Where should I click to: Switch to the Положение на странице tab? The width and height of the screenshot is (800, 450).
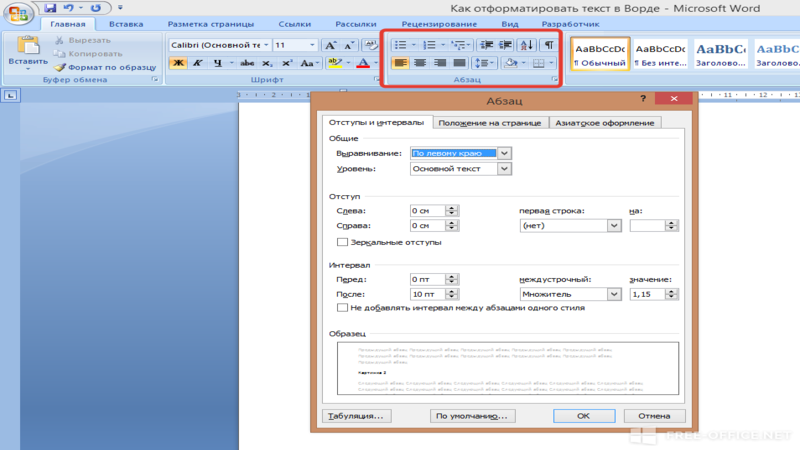point(490,122)
